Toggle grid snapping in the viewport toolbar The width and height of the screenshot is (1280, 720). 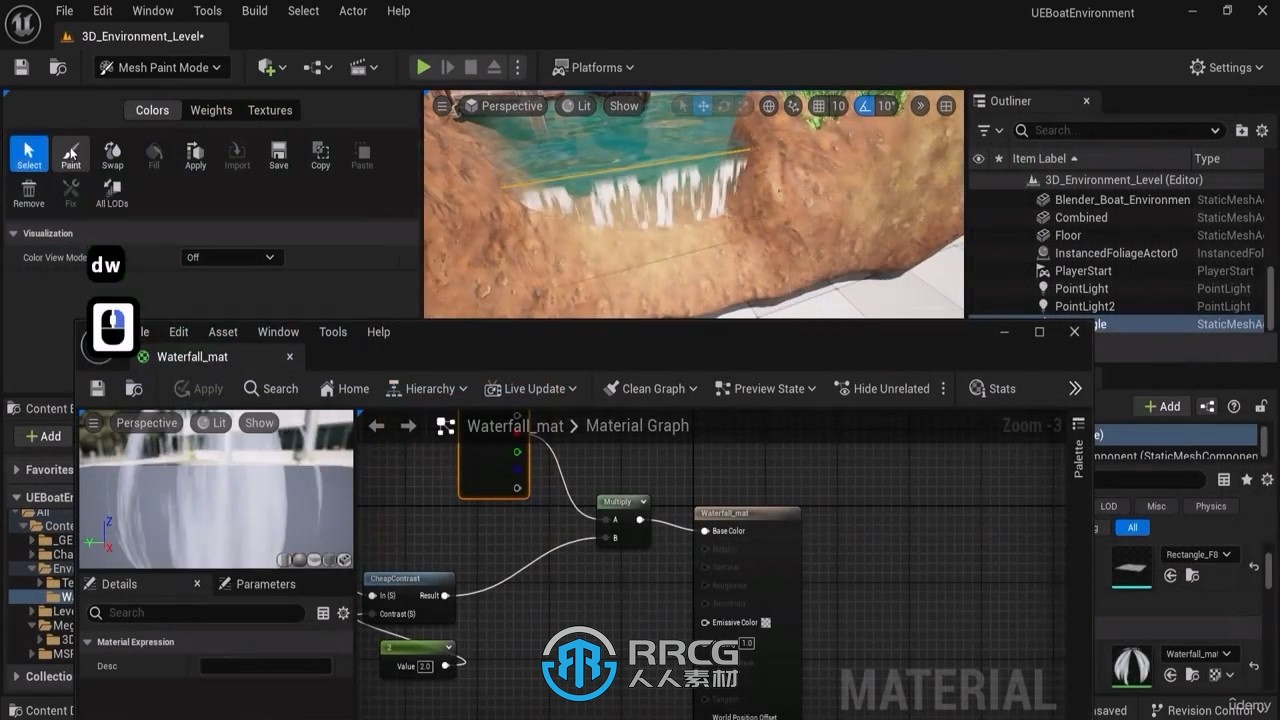pyautogui.click(x=818, y=106)
